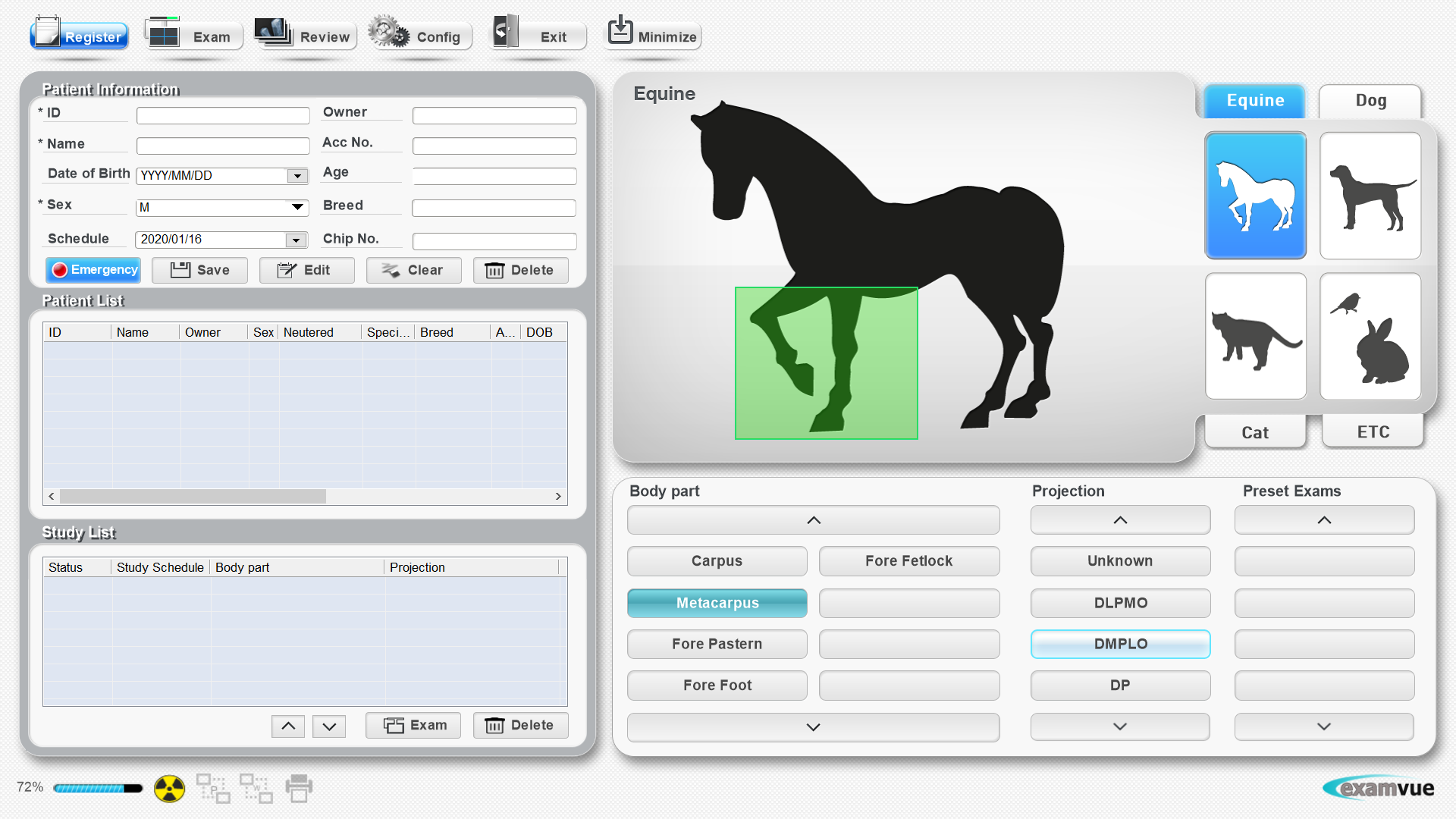Image resolution: width=1456 pixels, height=819 pixels.
Task: Select the DMPLO projection option
Action: pyautogui.click(x=1119, y=644)
